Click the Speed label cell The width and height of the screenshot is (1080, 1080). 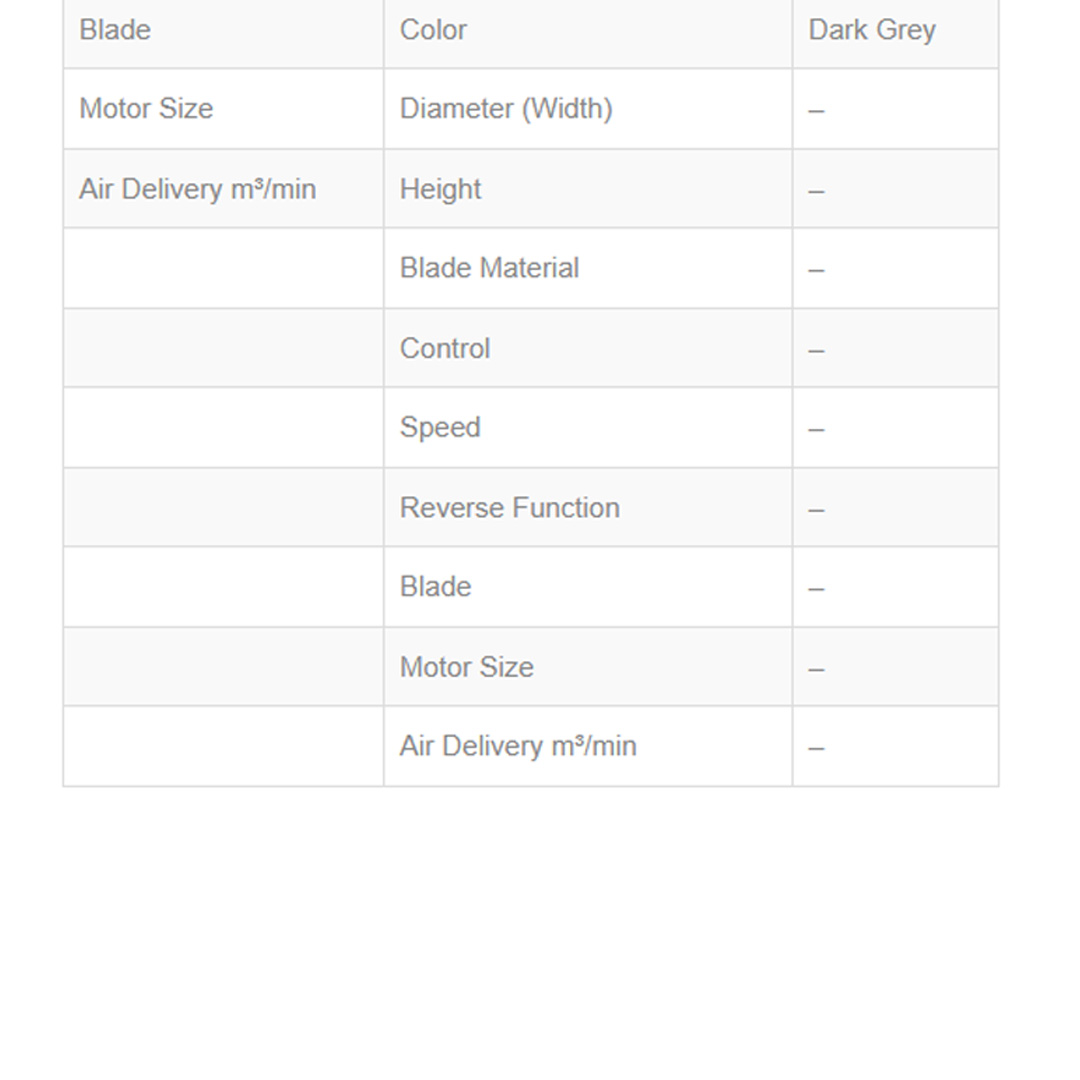(440, 427)
